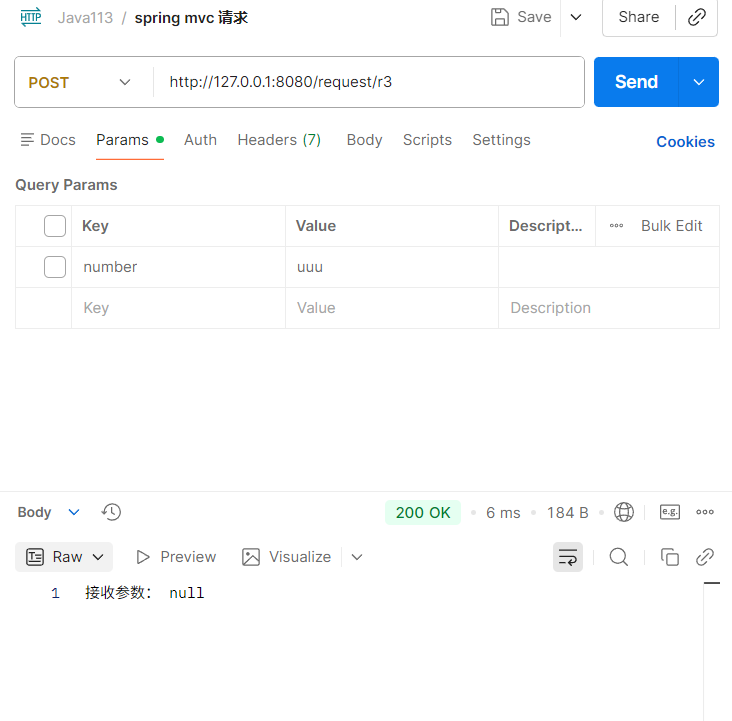Click the Save floppy disk icon
This screenshot has height=721, width=732.
pyautogui.click(x=500, y=17)
